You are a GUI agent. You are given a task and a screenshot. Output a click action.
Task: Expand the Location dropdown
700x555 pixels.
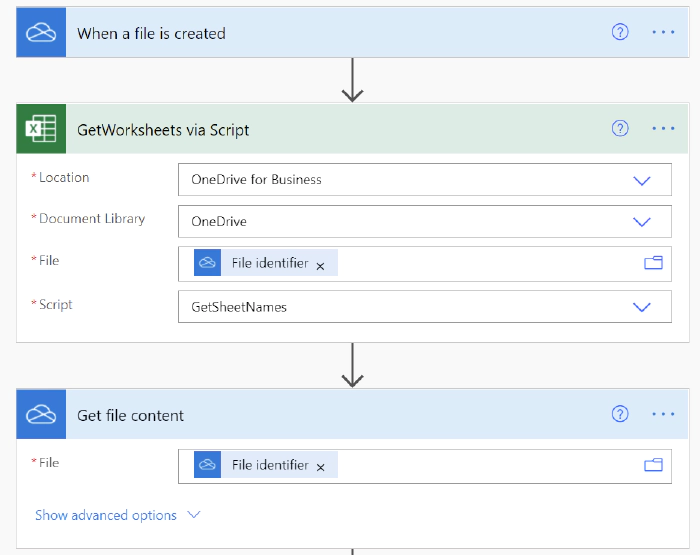(642, 180)
